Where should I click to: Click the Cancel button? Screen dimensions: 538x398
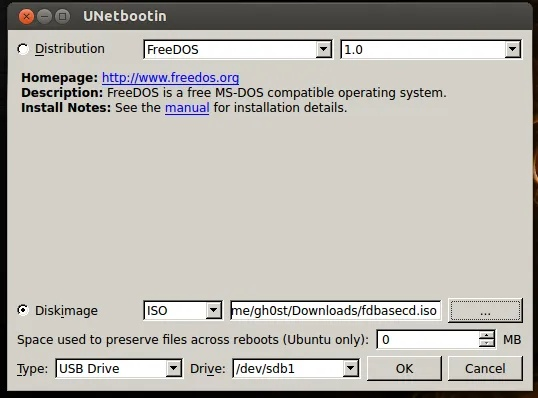pos(485,368)
